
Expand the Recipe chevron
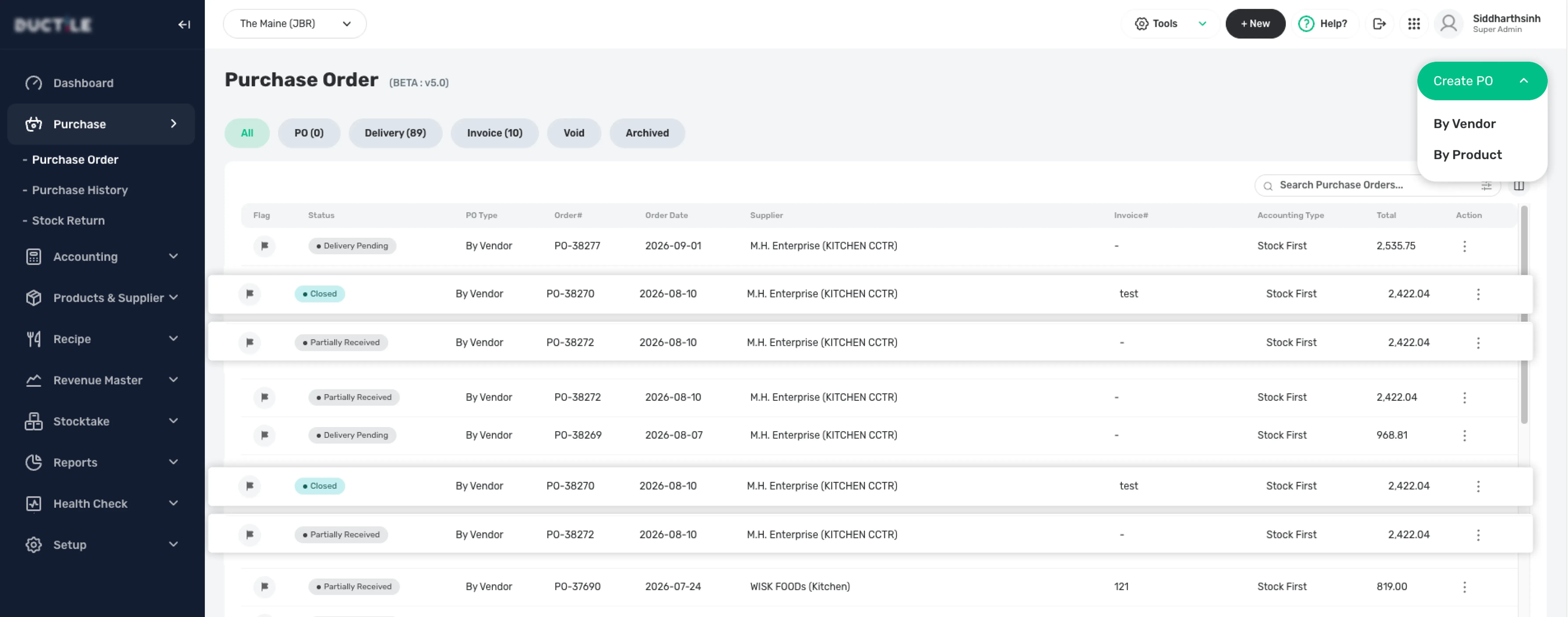click(174, 339)
